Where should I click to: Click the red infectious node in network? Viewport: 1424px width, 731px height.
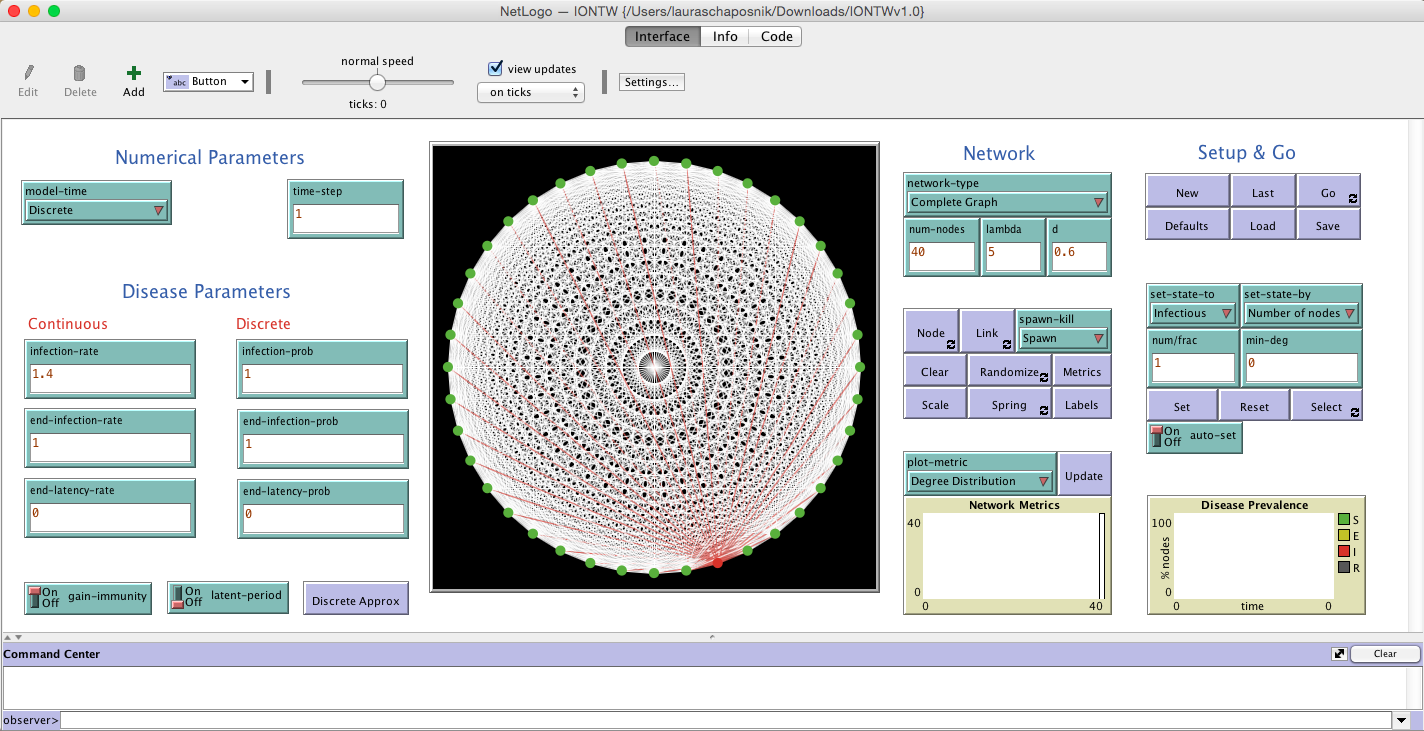[x=717, y=563]
